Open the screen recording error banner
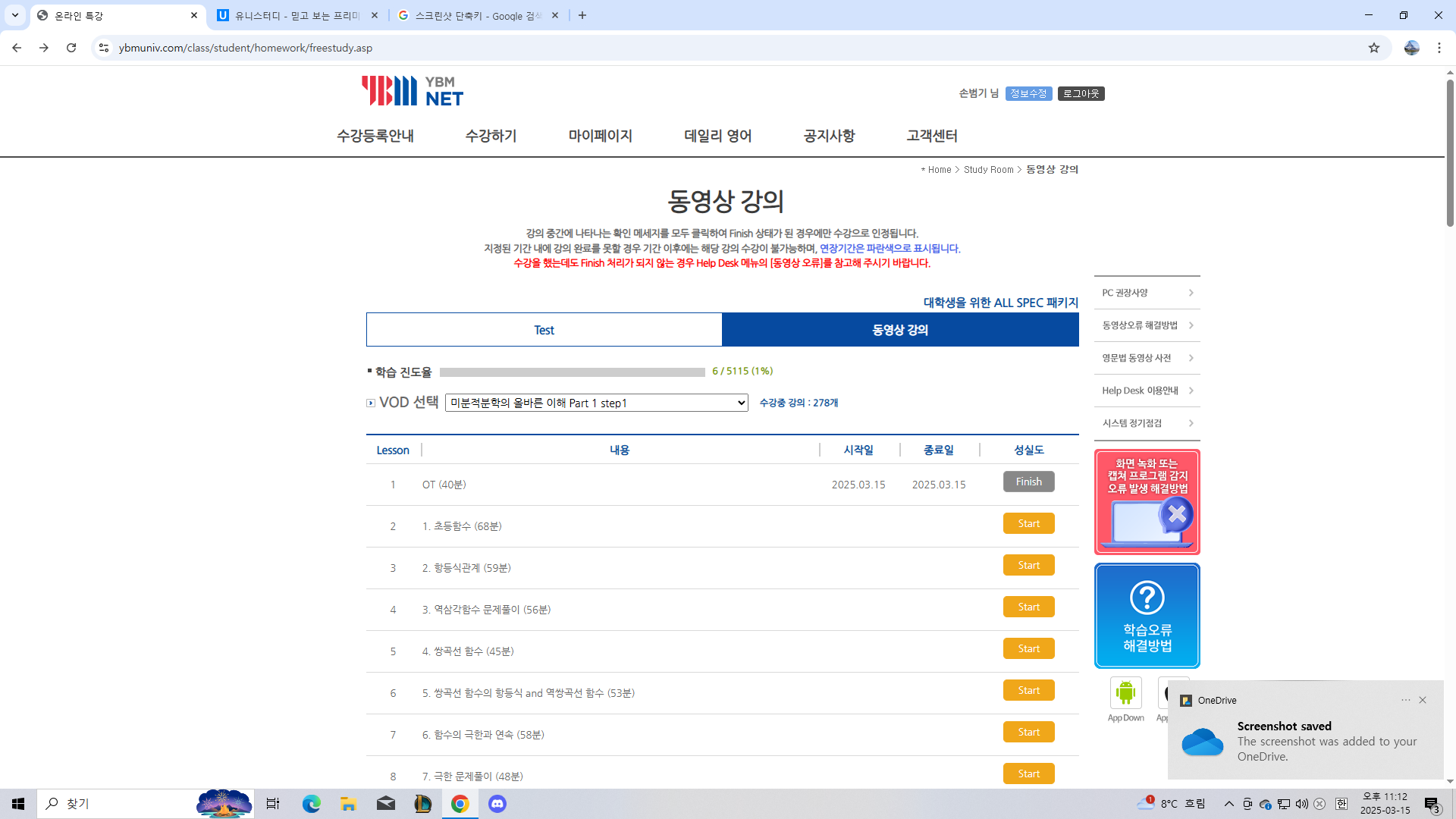Viewport: 1456px width, 819px height. pyautogui.click(x=1147, y=502)
